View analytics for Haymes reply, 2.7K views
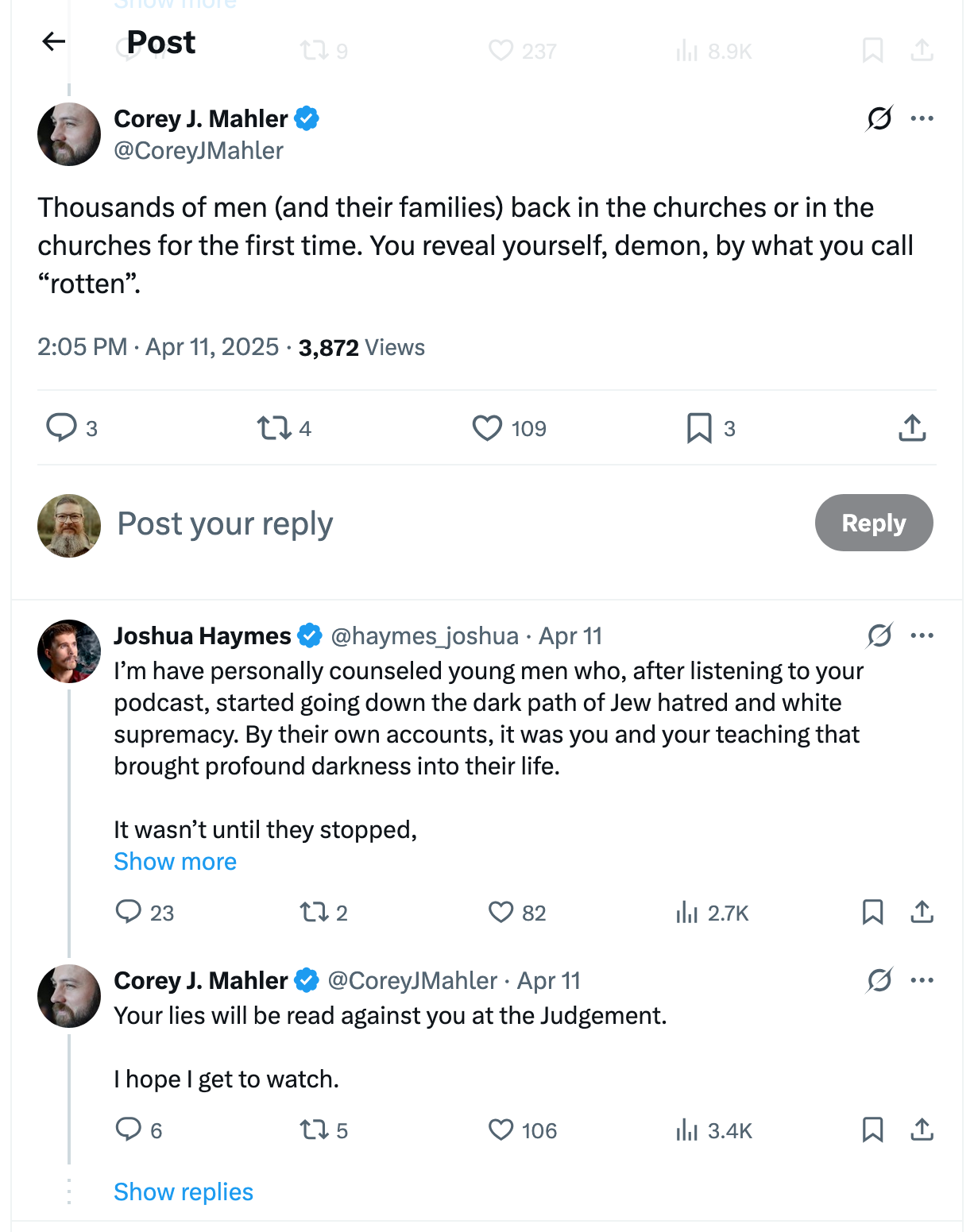This screenshot has width=974, height=1232. click(x=687, y=912)
